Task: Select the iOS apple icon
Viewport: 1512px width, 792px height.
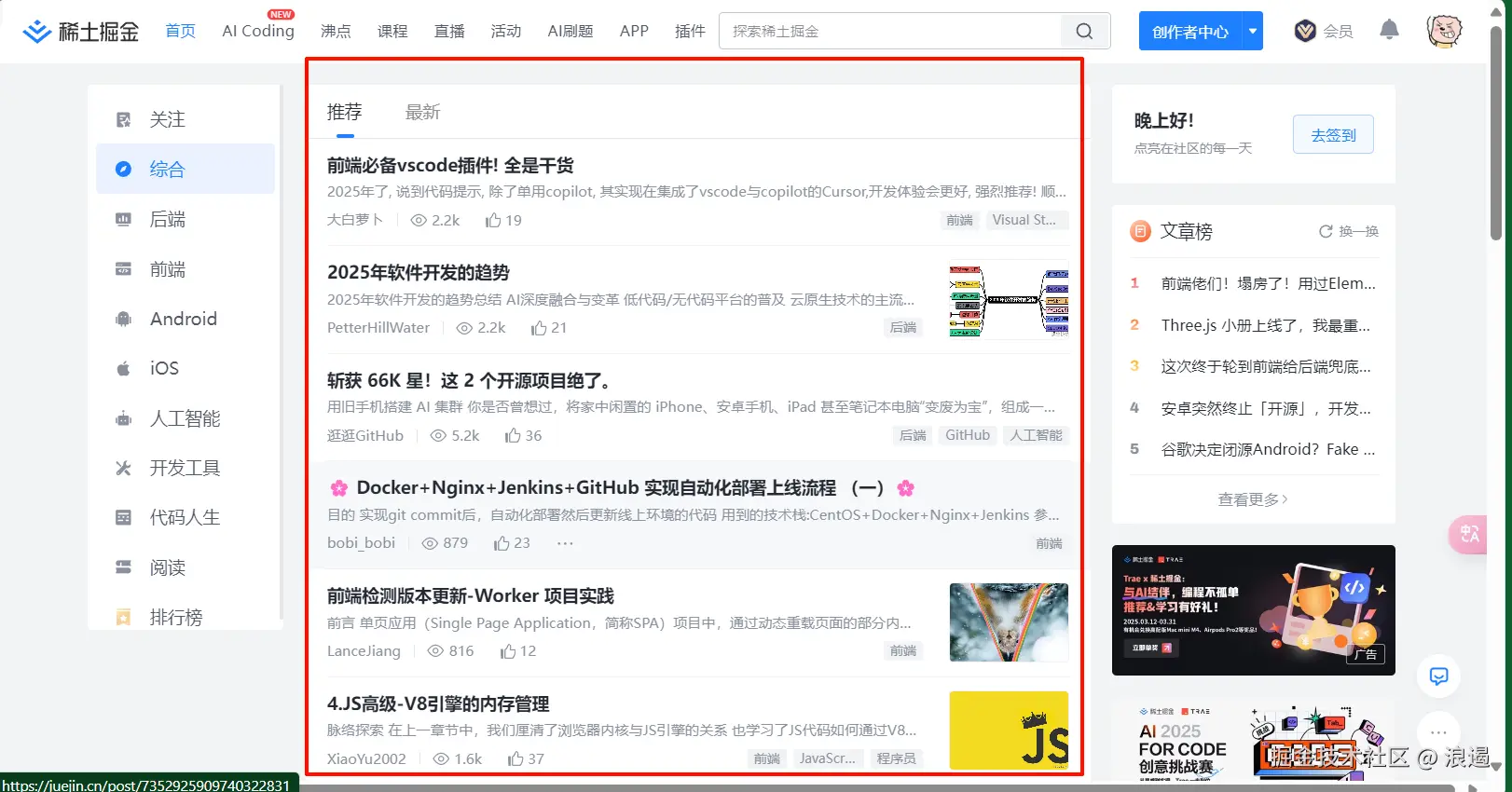Action: tap(123, 368)
